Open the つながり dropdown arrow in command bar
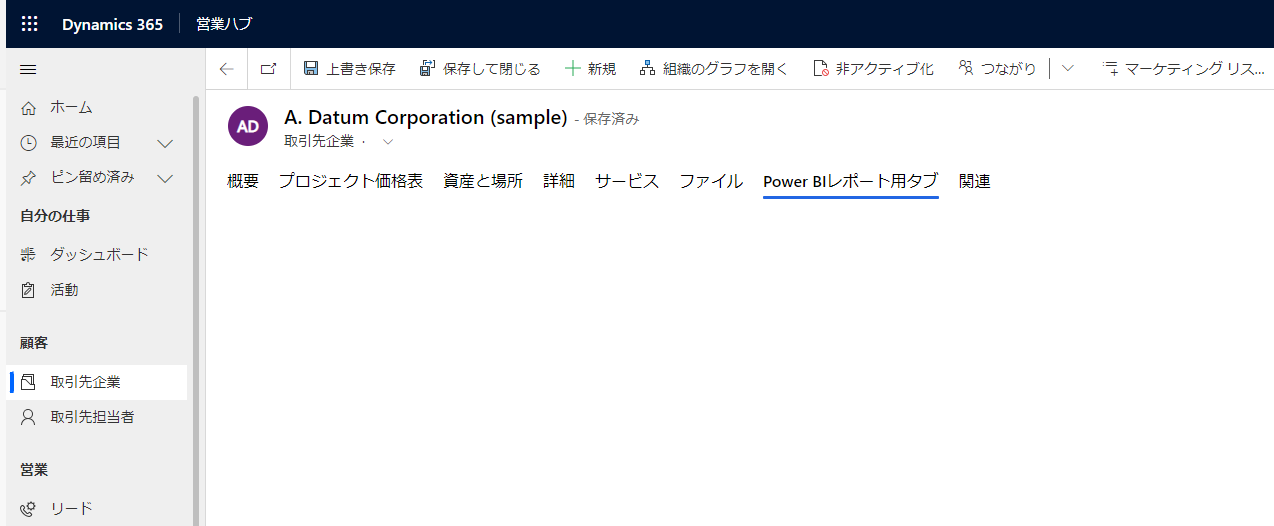 point(1067,69)
